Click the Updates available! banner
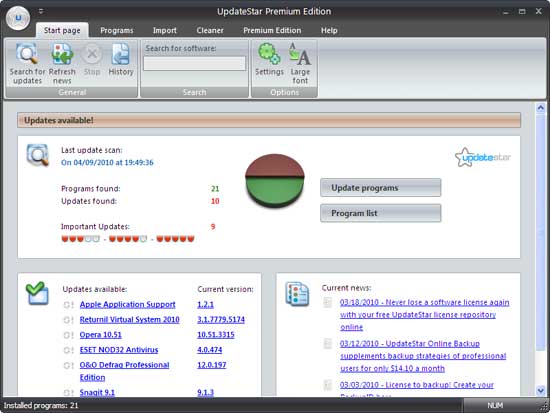This screenshot has height=413, width=550. (x=269, y=120)
